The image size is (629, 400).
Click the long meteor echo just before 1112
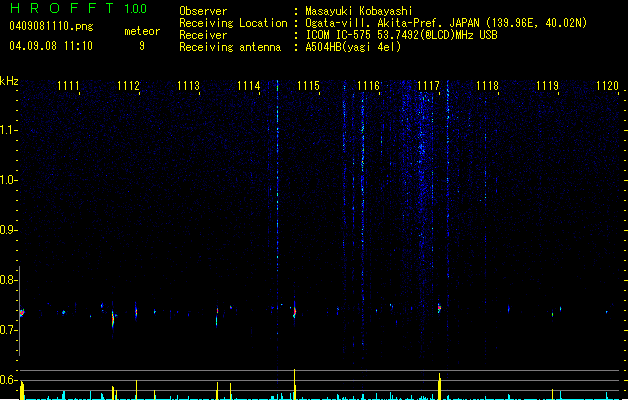tap(113, 320)
